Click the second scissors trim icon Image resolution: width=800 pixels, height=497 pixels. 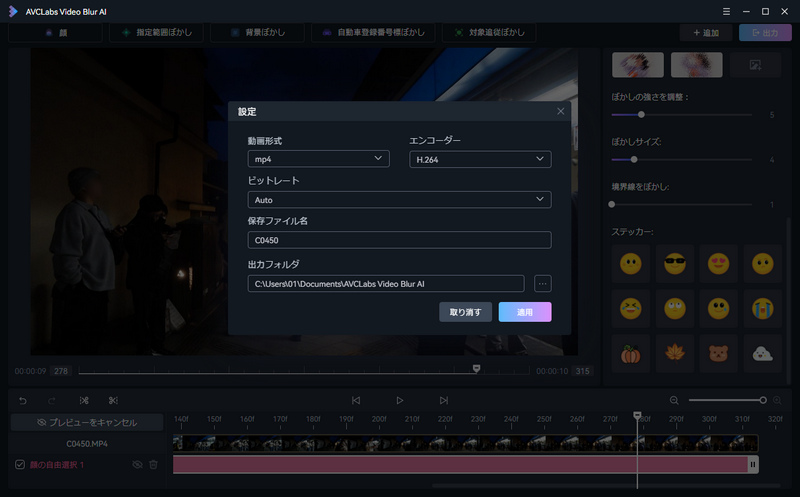click(113, 401)
